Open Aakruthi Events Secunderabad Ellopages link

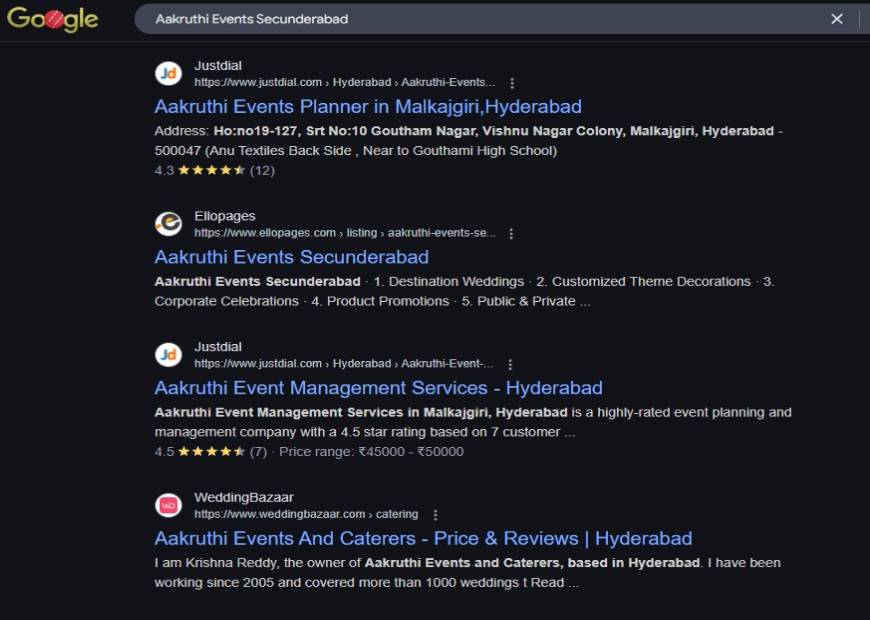(x=291, y=256)
